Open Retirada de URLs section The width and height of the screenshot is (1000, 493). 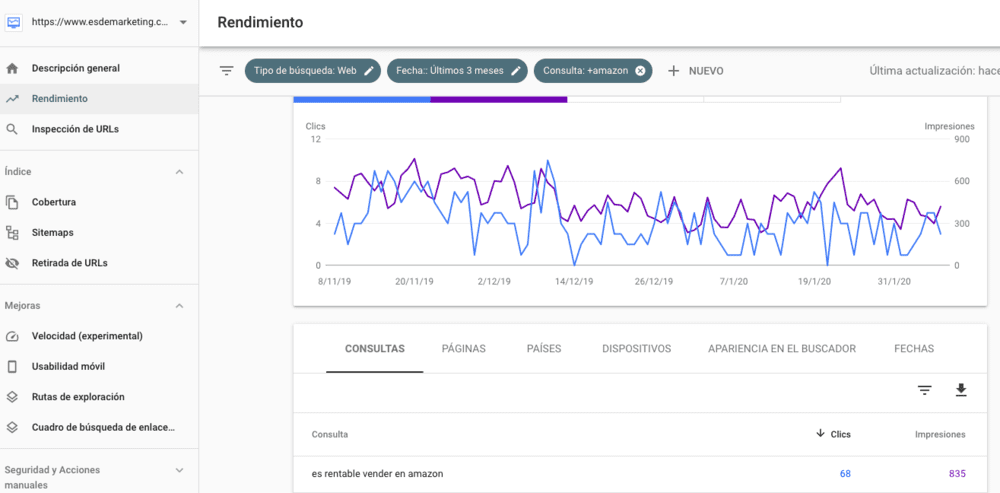pyautogui.click(x=69, y=263)
